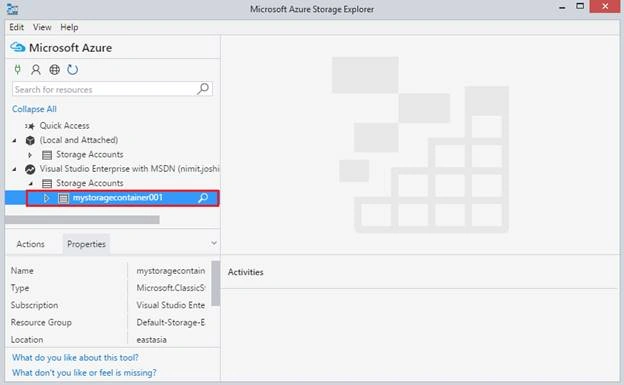Open account settings person icon
Viewport: 624px width, 385px height.
click(x=36, y=70)
